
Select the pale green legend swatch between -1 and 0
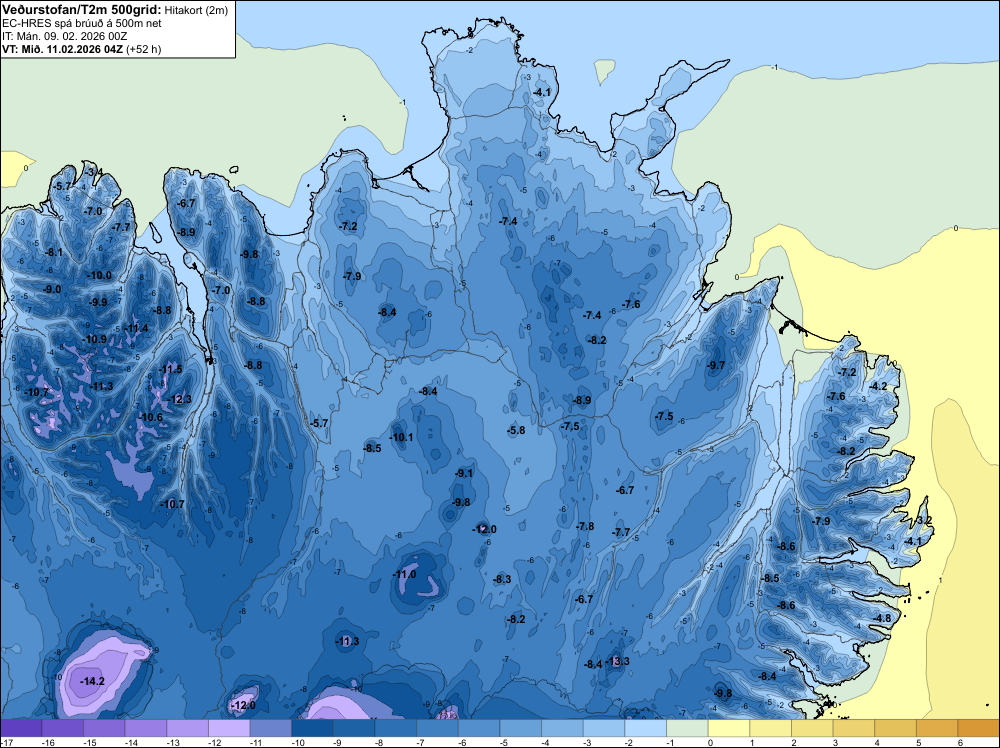click(688, 728)
